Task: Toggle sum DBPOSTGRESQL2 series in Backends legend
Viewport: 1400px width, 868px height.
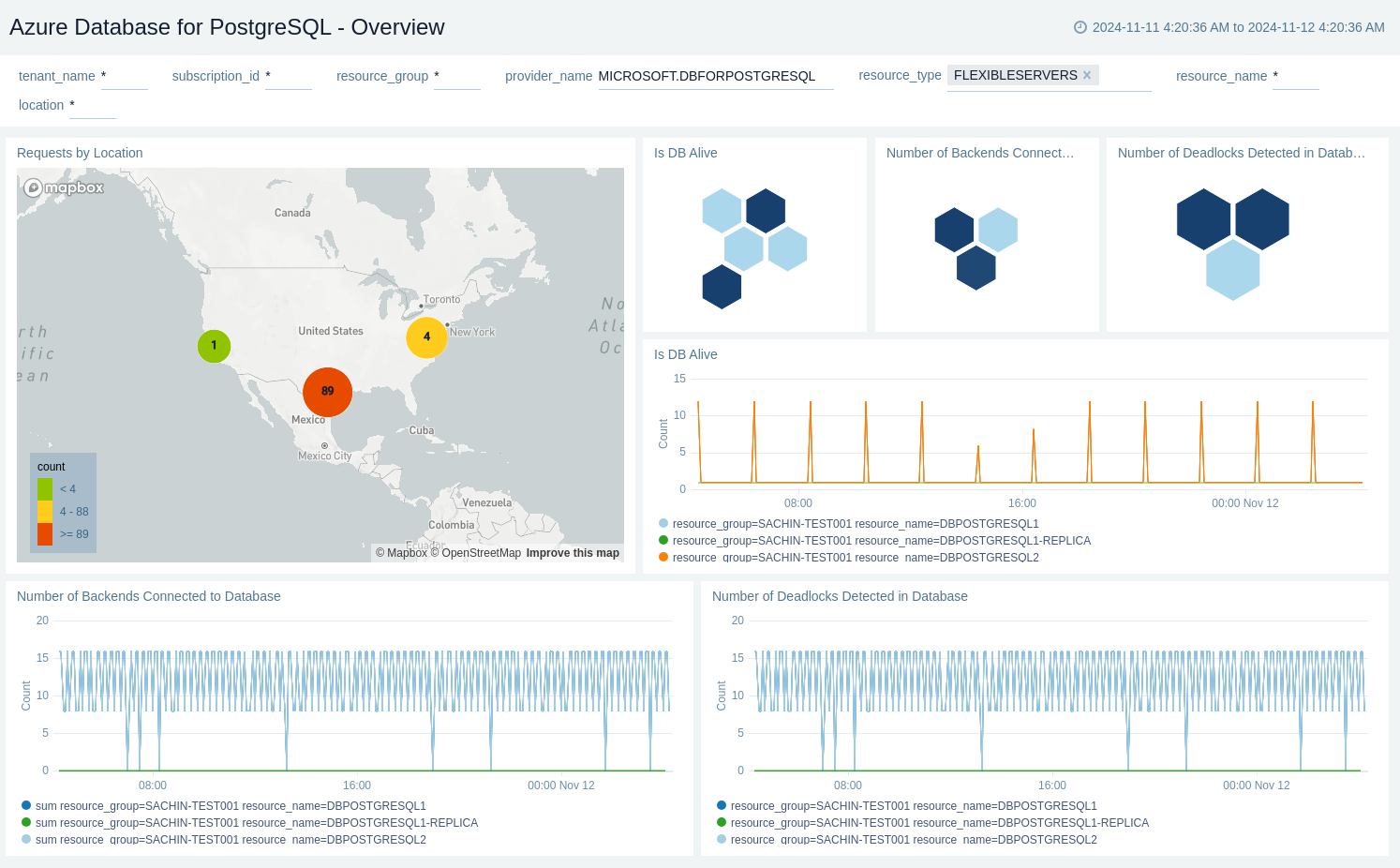Action: [x=224, y=840]
